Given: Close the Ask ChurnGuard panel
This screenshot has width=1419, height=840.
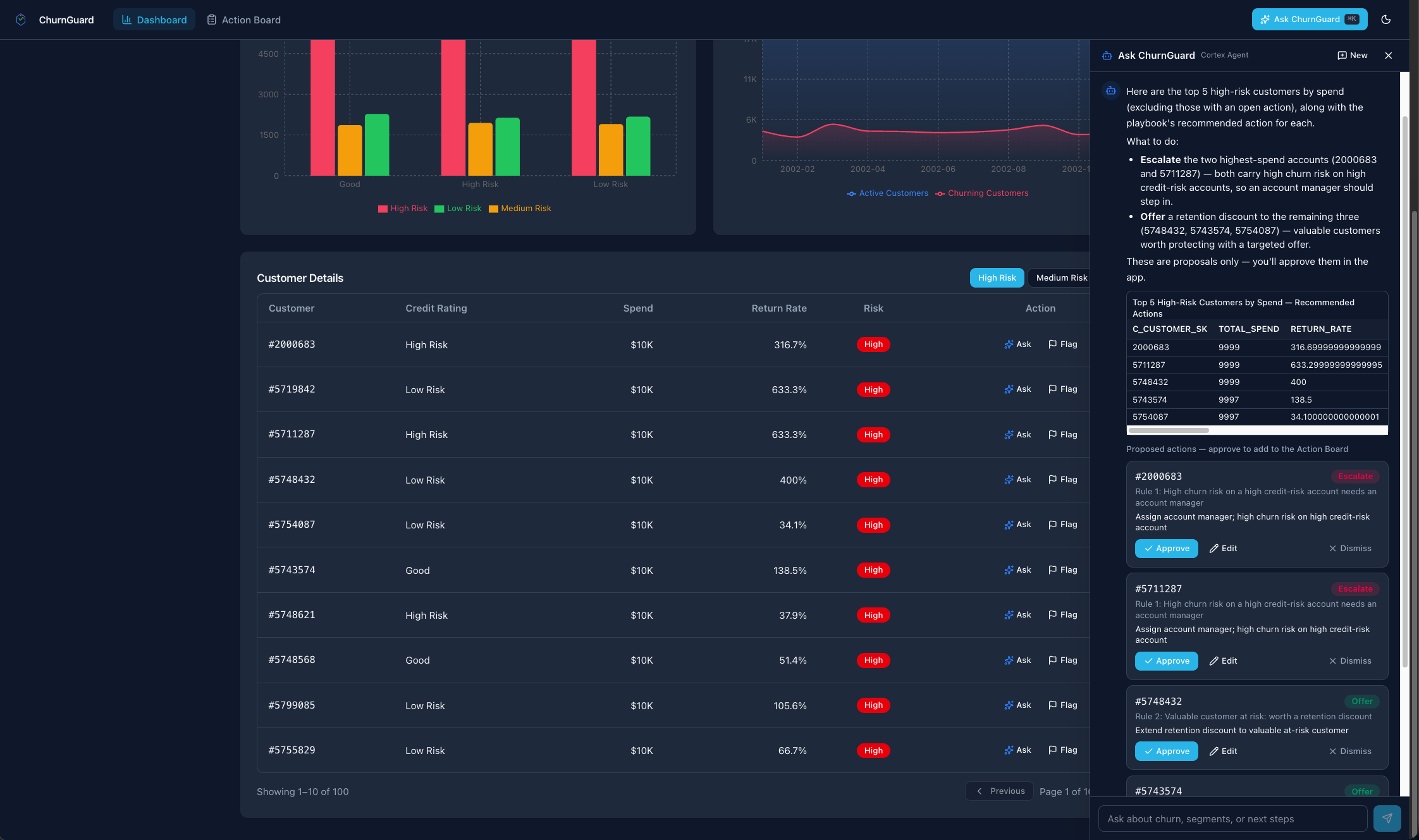Looking at the screenshot, I should (x=1389, y=56).
